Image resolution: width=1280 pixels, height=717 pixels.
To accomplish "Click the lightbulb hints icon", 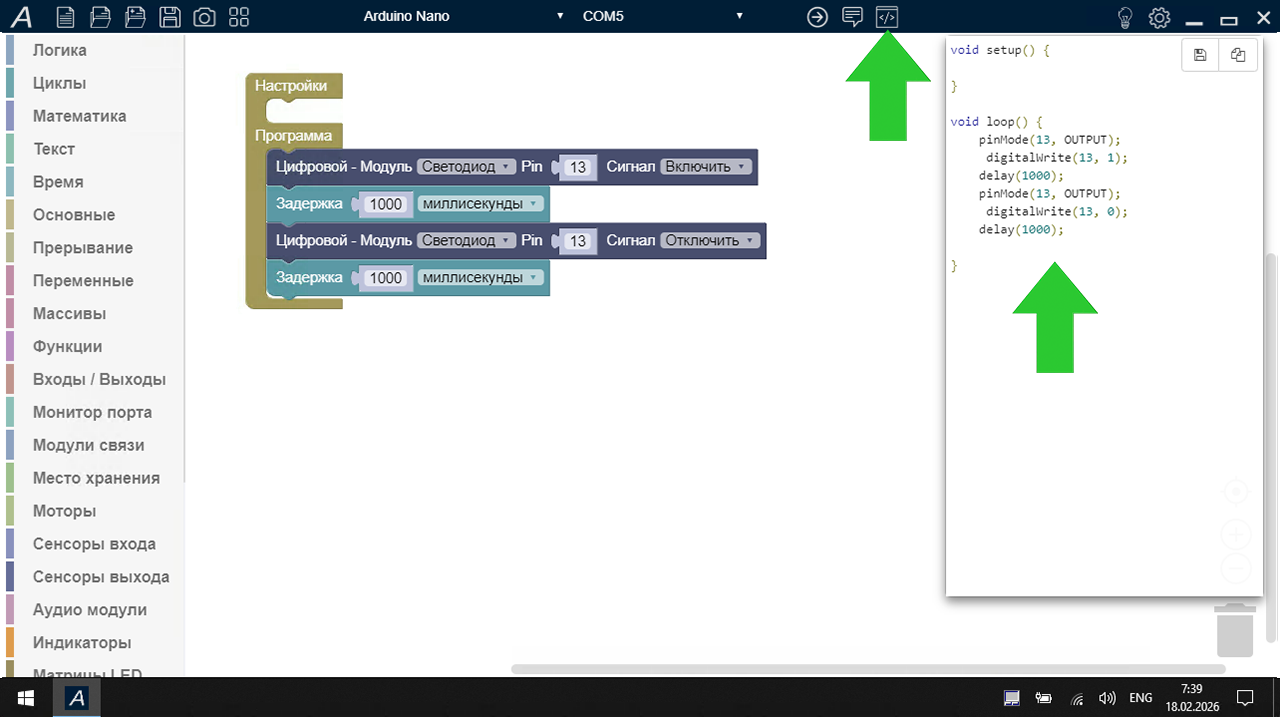I will point(1125,17).
